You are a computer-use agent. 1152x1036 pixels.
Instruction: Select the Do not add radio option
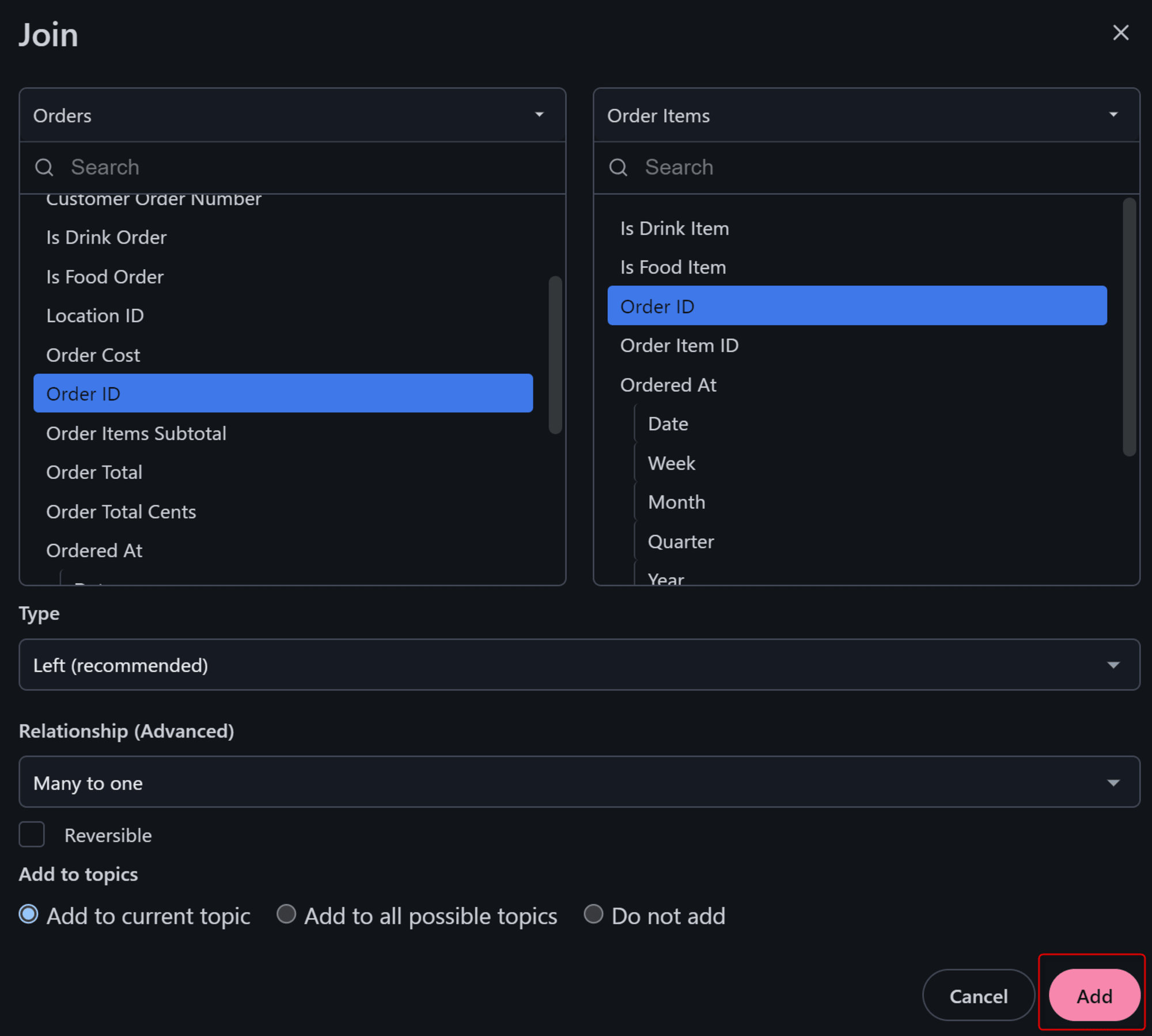pos(593,914)
